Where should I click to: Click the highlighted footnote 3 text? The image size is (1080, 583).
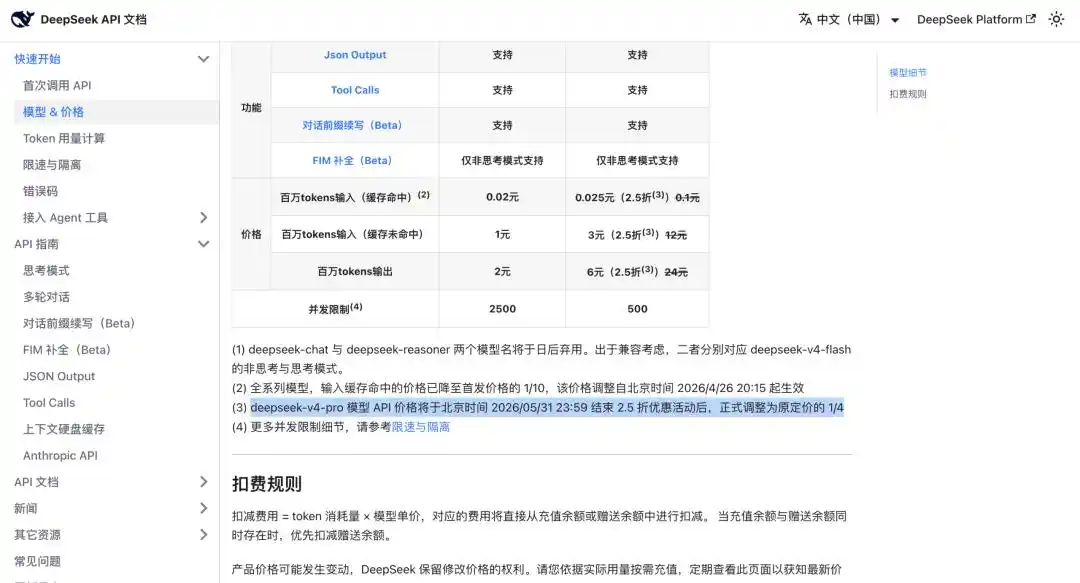(x=546, y=407)
